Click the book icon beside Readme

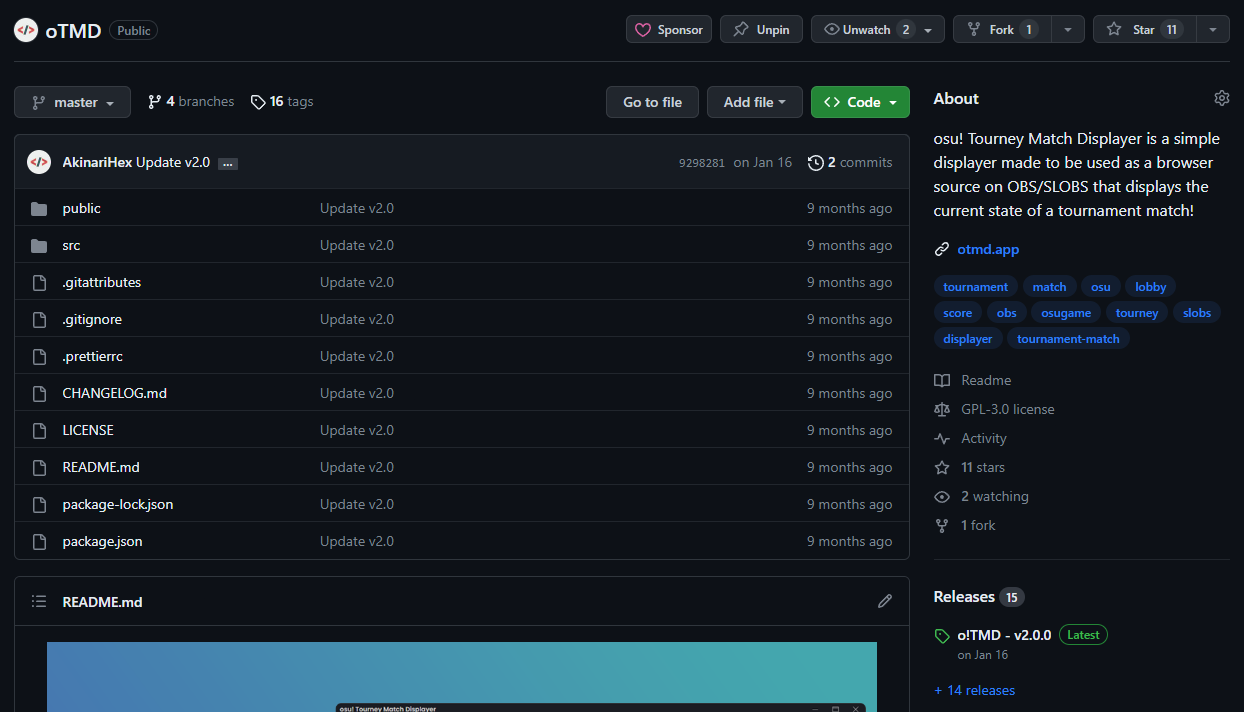coord(941,380)
